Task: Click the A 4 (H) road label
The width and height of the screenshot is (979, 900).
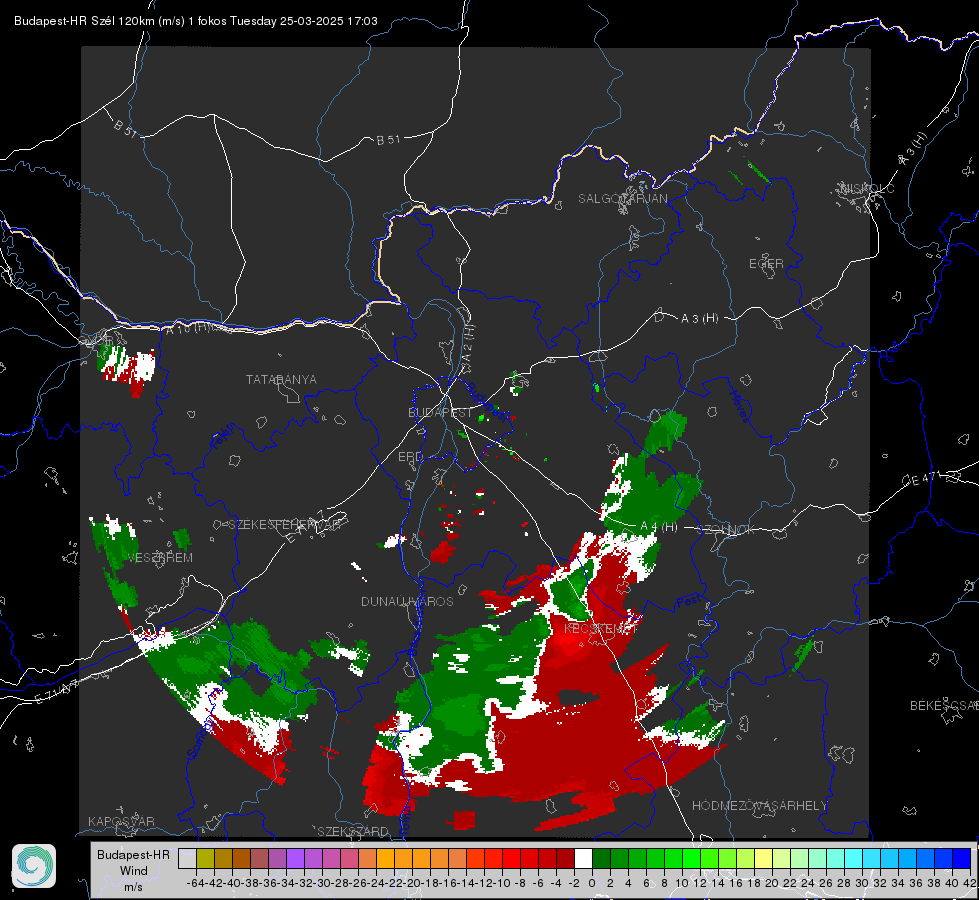Action: point(659,527)
